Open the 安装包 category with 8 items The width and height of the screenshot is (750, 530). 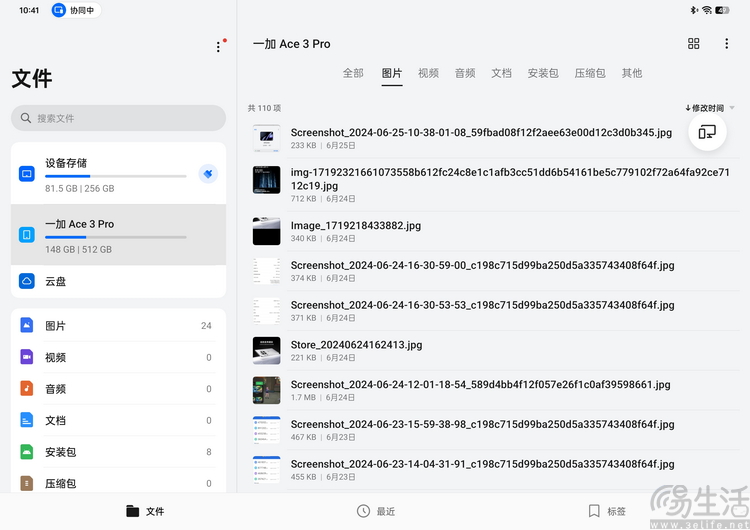coord(118,452)
